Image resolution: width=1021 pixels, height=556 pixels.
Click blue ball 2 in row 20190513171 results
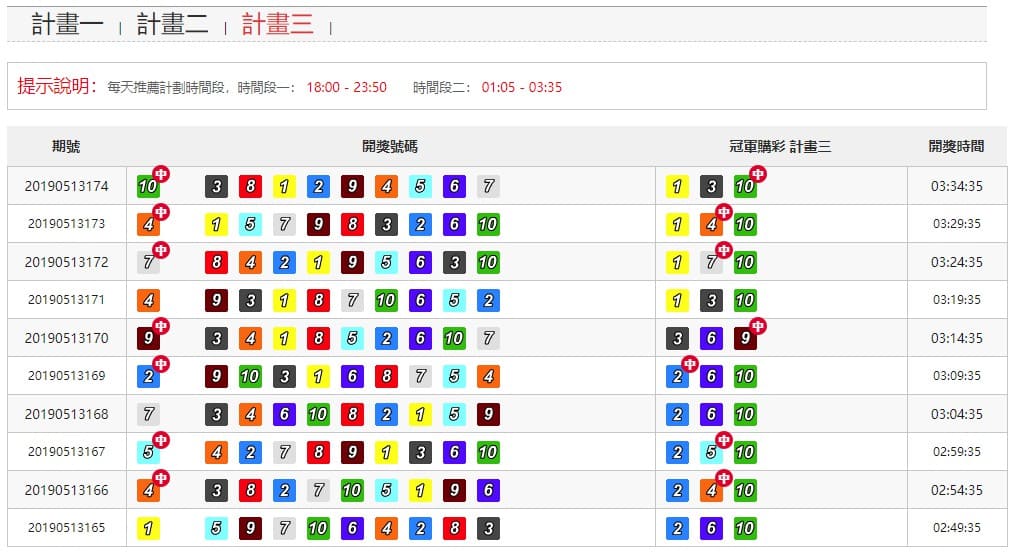click(x=488, y=301)
